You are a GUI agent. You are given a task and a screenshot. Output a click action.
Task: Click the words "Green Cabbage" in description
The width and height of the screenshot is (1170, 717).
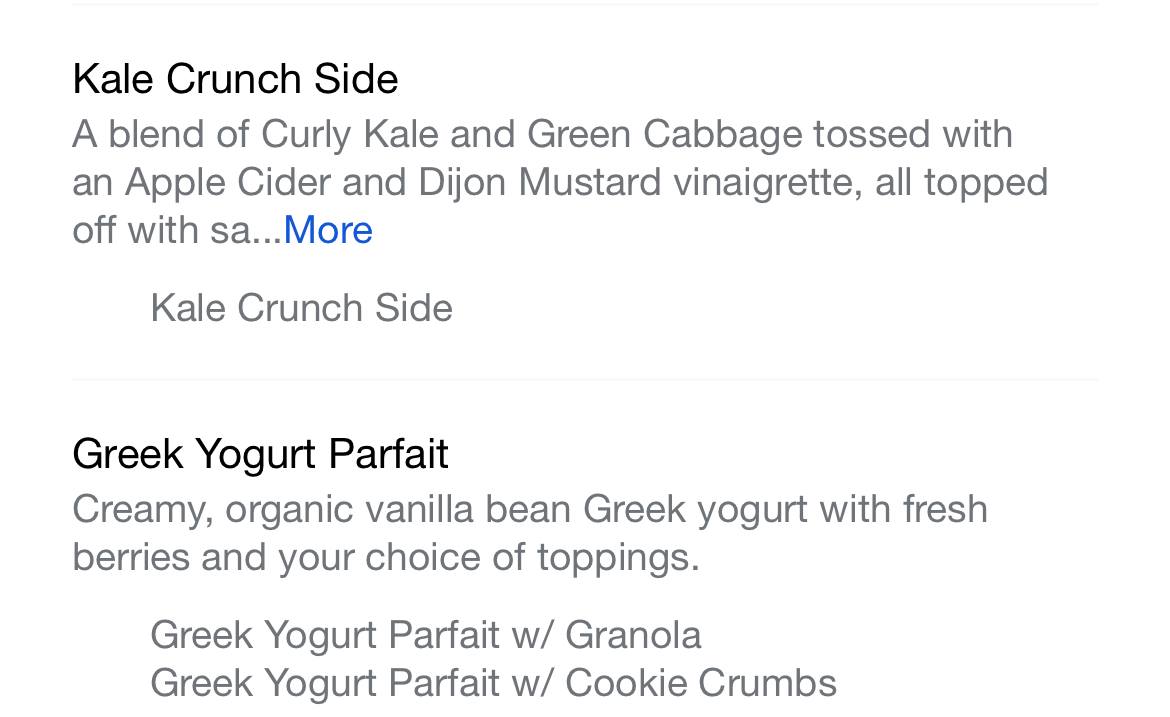[x=664, y=134]
